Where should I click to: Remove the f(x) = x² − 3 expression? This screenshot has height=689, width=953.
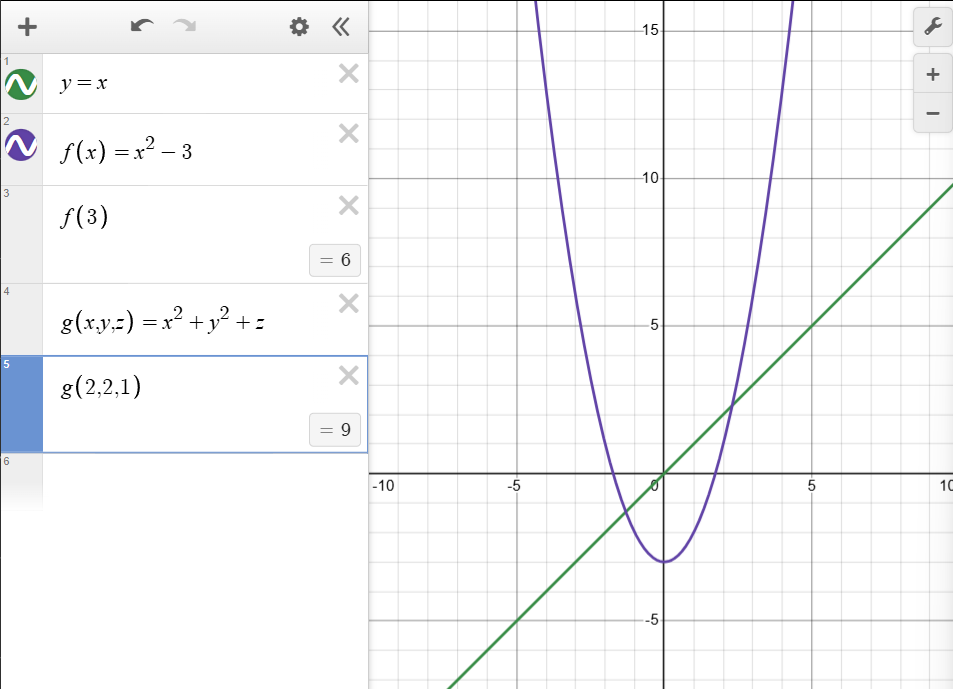pos(348,133)
